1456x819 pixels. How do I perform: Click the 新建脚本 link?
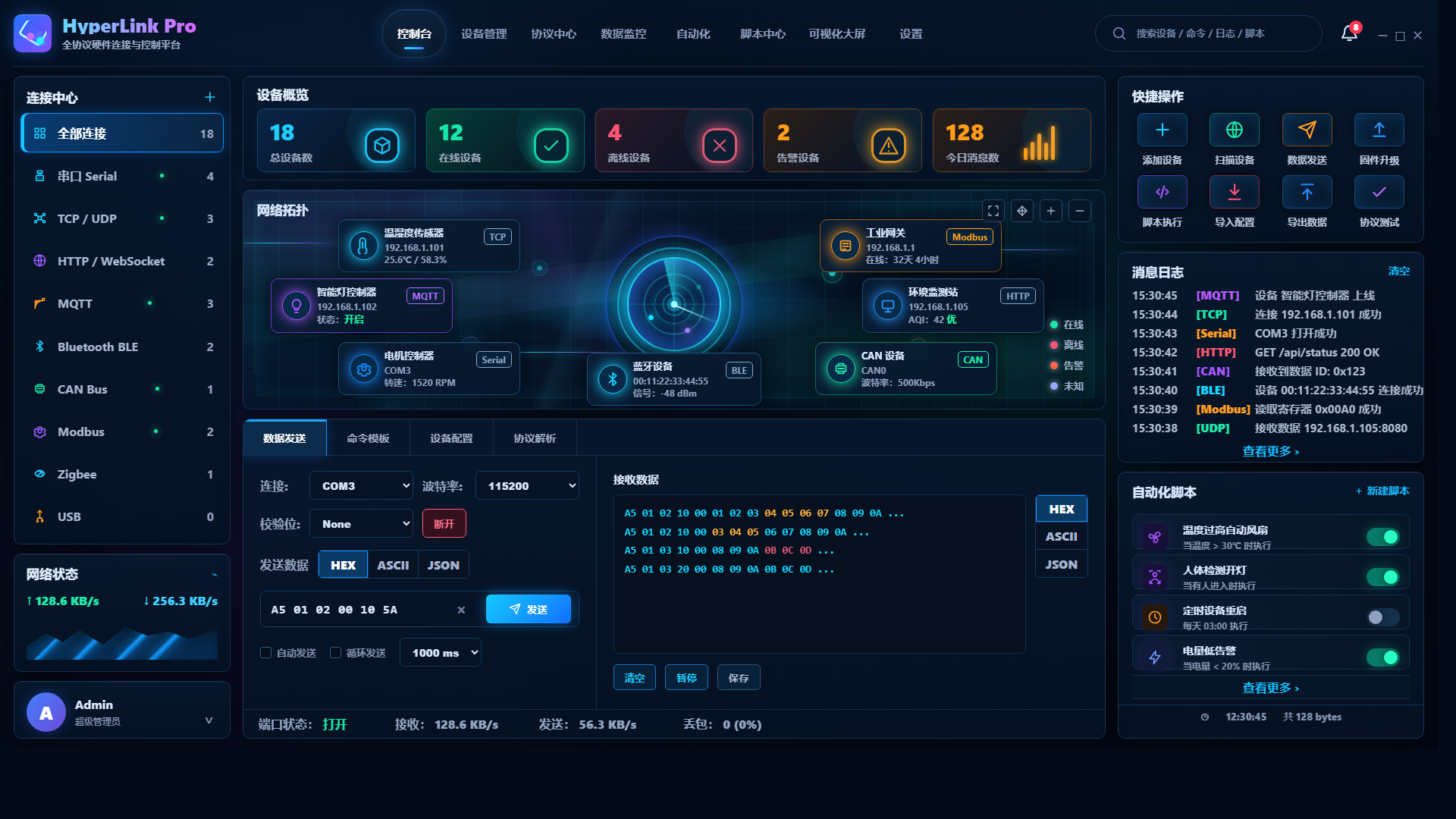(x=1382, y=491)
